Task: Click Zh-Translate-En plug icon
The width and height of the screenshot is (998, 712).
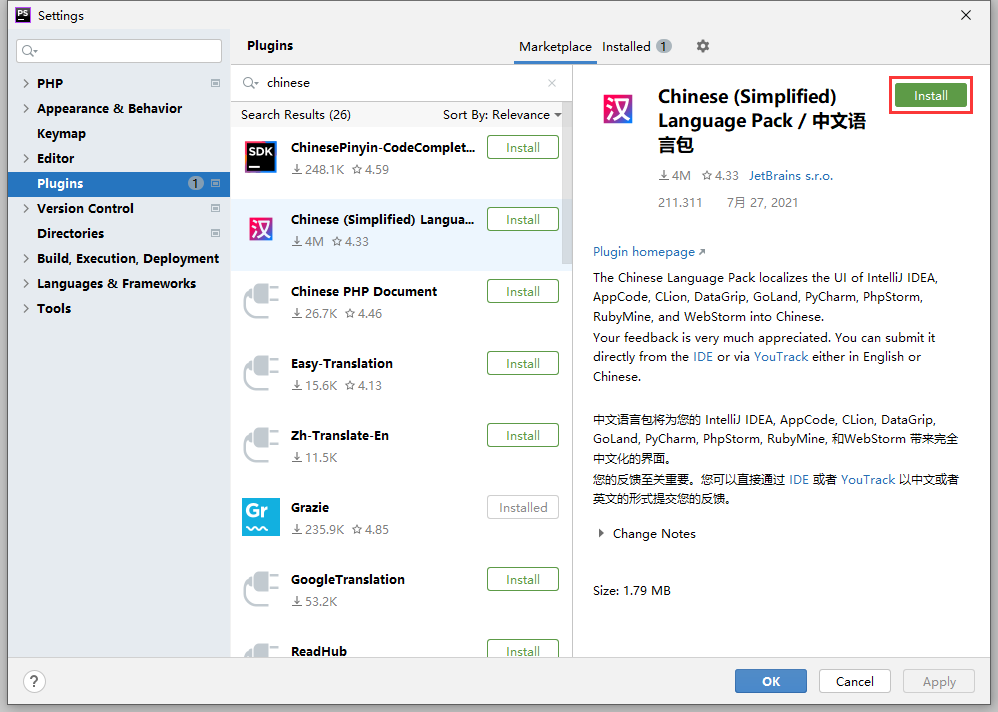Action: tap(261, 445)
